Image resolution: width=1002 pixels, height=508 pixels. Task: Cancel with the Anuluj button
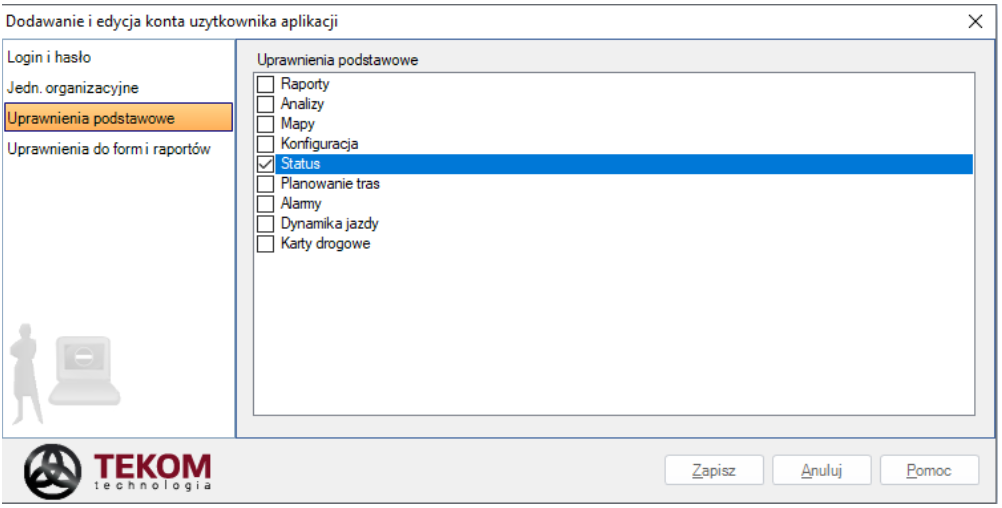pos(821,470)
